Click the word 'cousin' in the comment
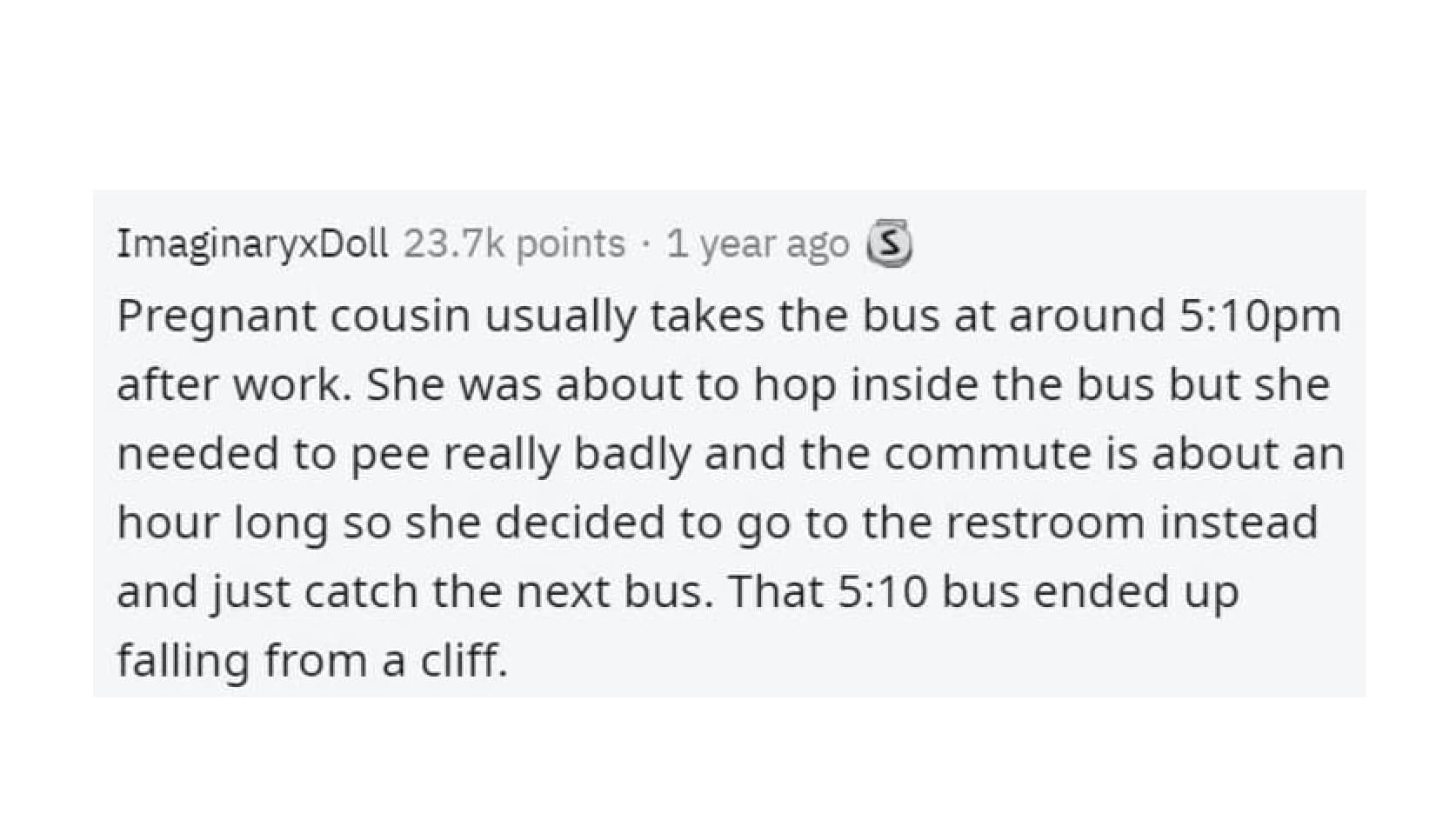 (x=398, y=315)
